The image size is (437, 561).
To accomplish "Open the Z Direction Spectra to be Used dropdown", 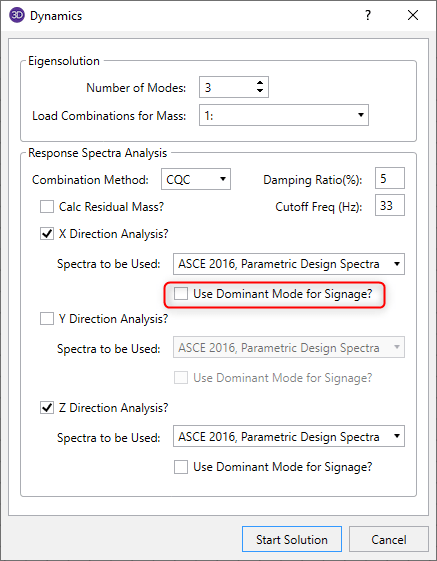I will coord(289,436).
